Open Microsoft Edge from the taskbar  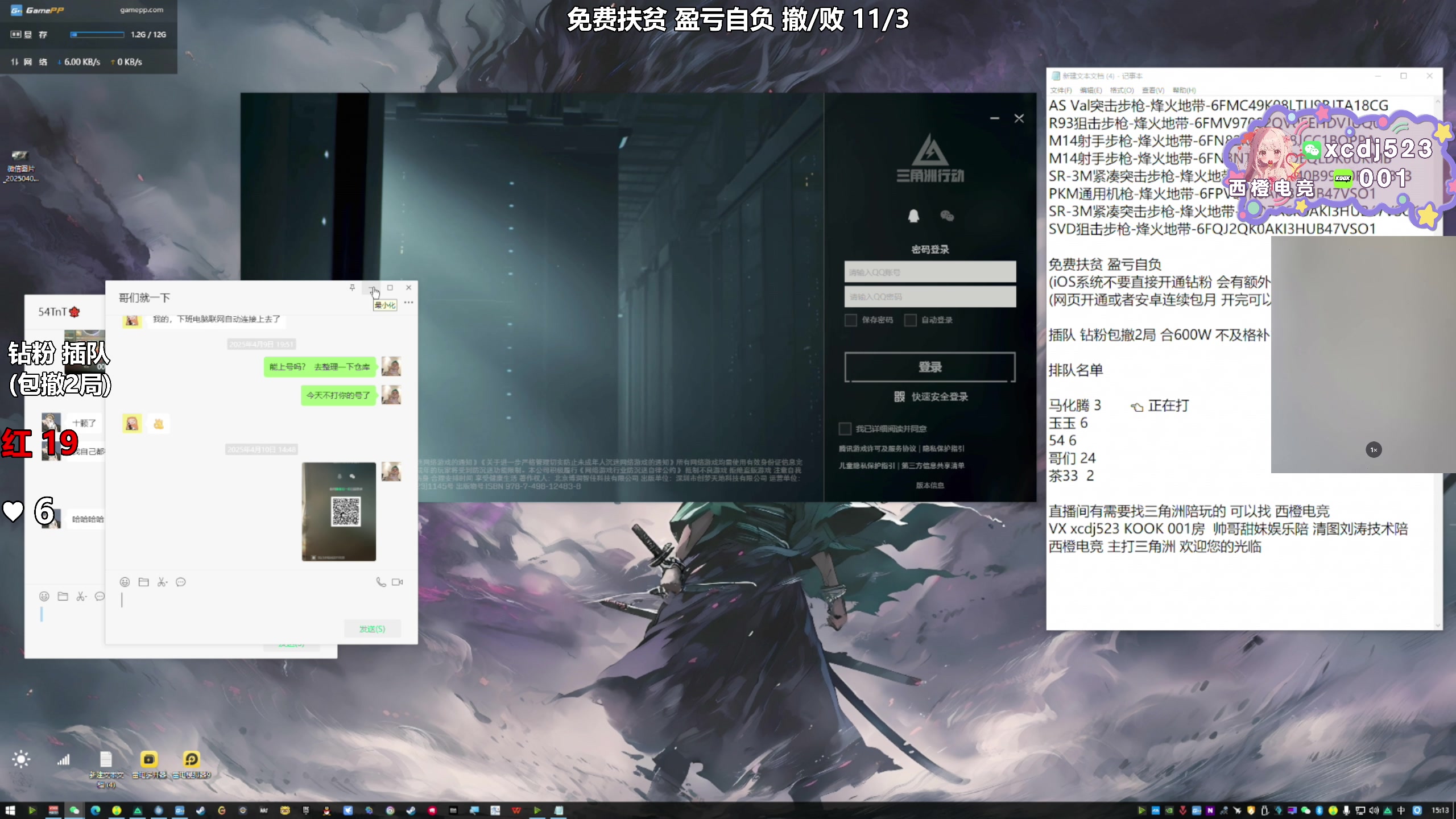pos(96,810)
